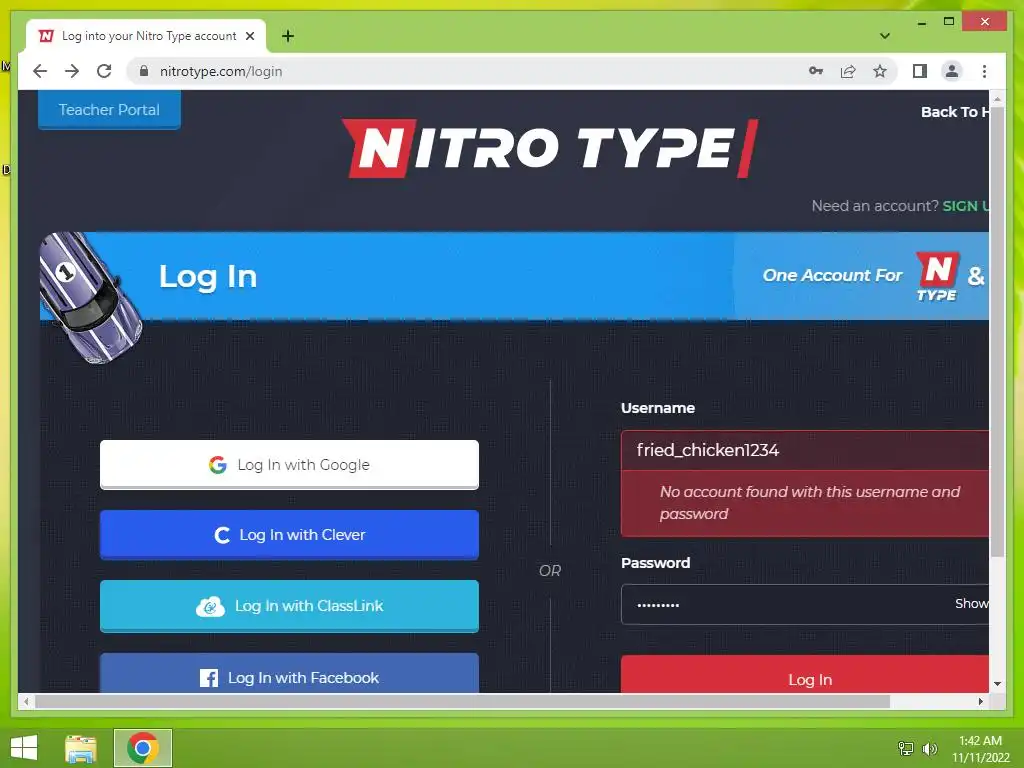Share this page via share icon
Viewport: 1024px width, 768px height.
click(x=848, y=71)
